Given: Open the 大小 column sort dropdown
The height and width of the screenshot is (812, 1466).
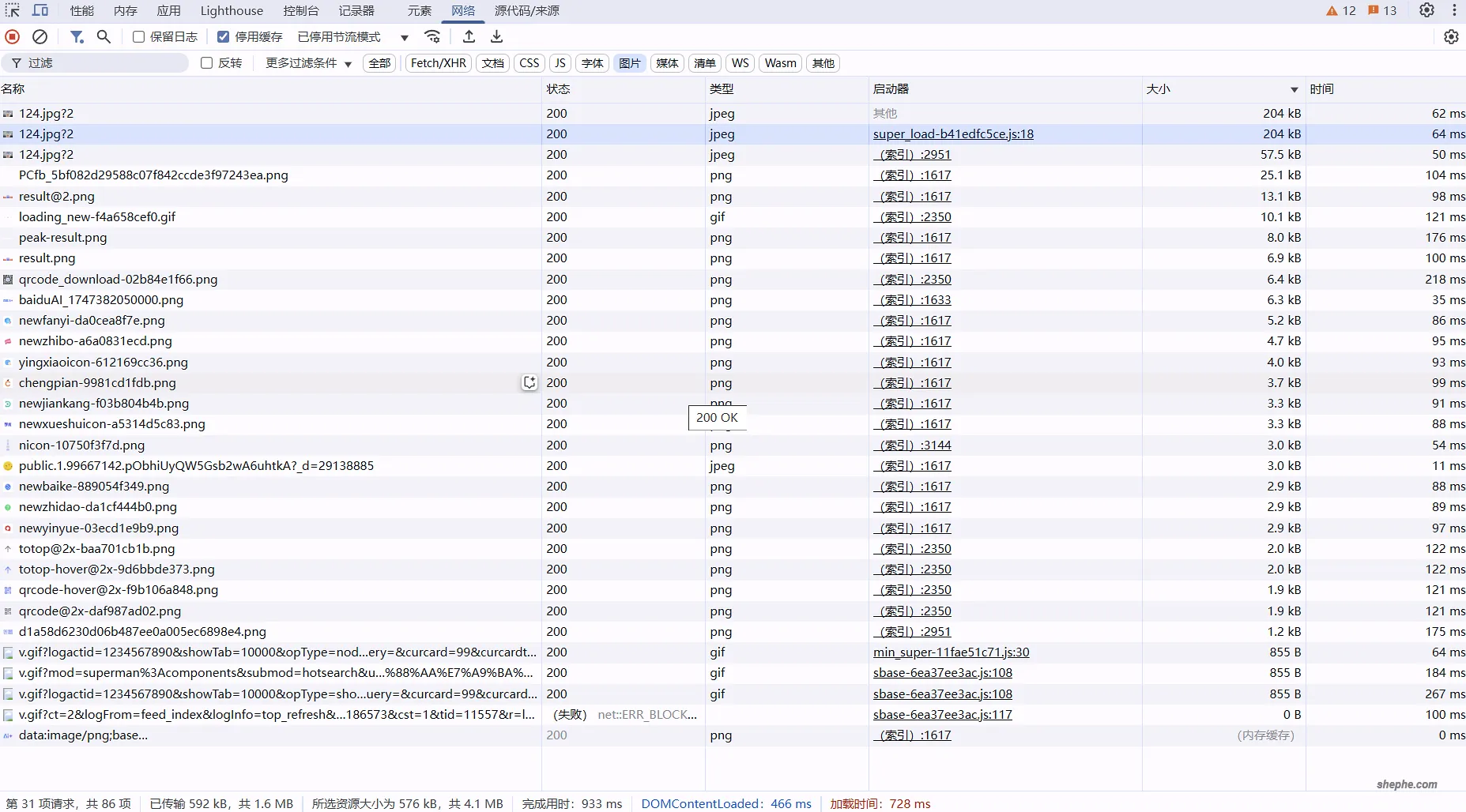Looking at the screenshot, I should (1295, 89).
